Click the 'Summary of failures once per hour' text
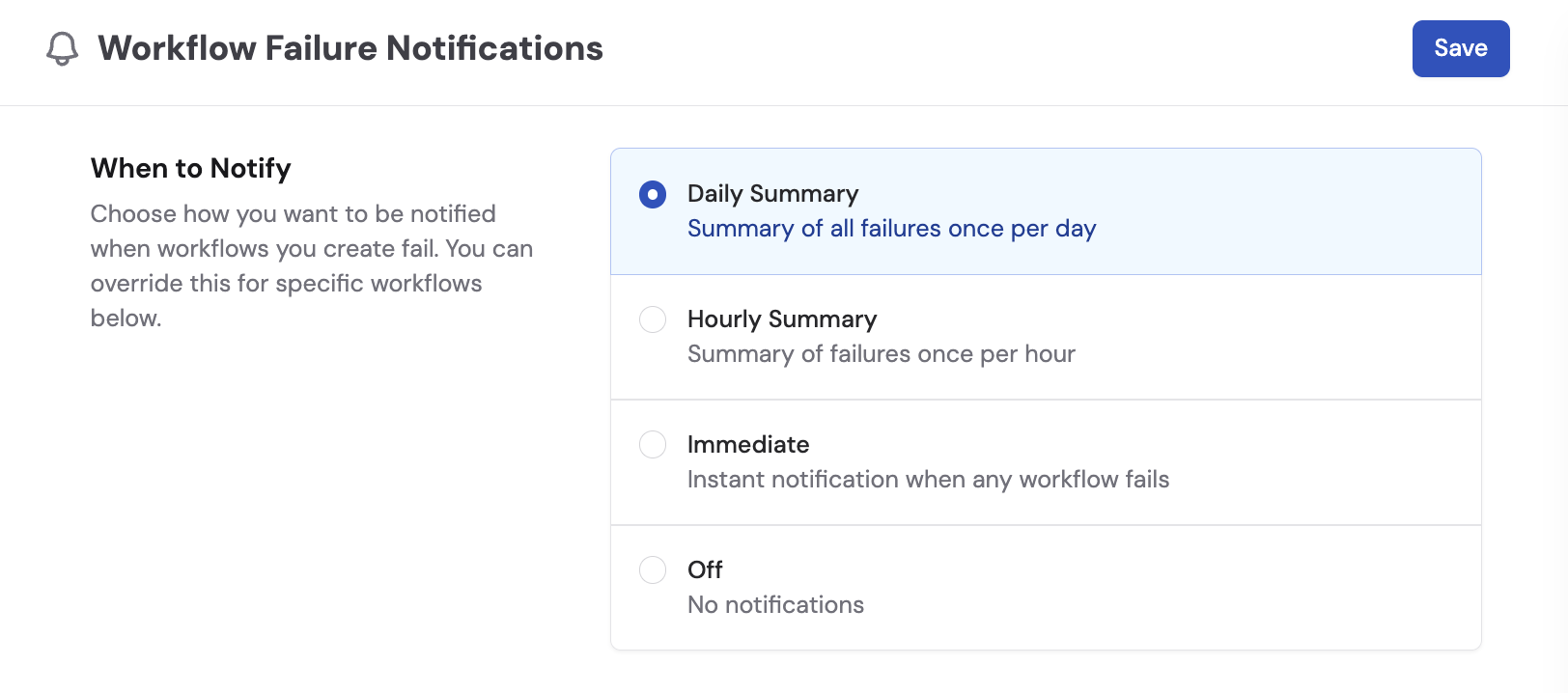This screenshot has height=693, width=1568. click(x=881, y=354)
